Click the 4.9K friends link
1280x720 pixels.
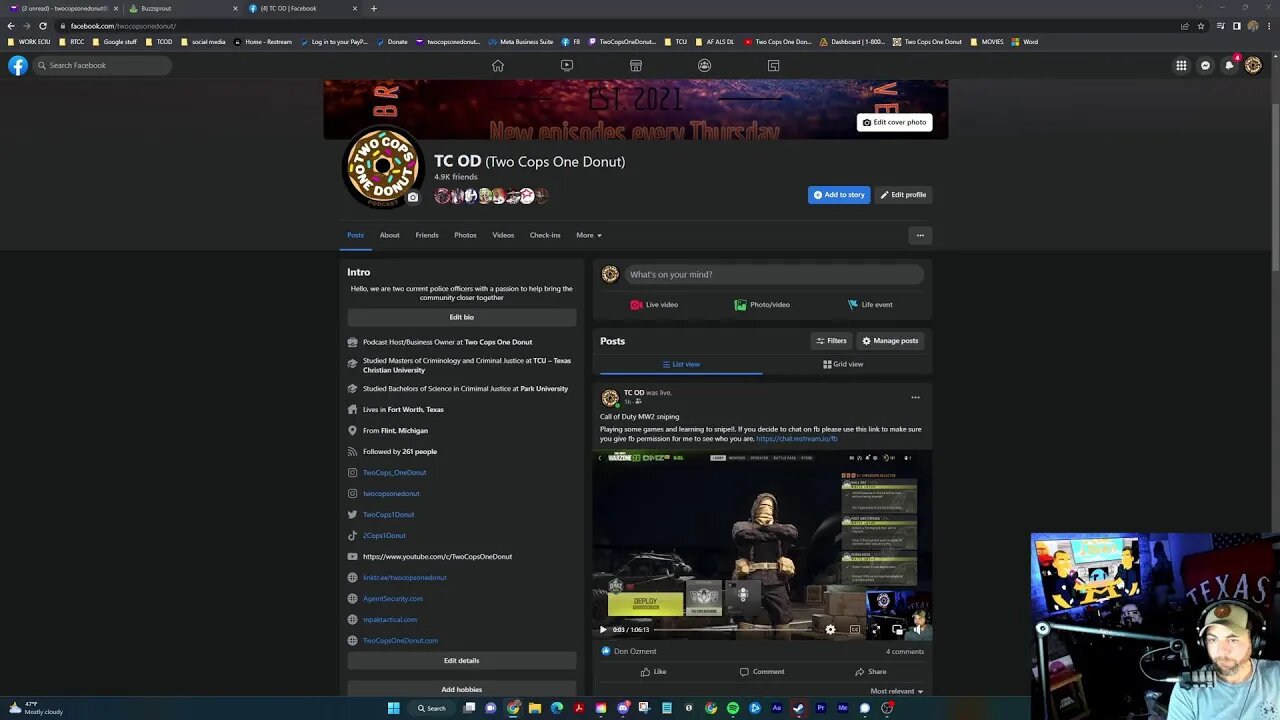click(x=455, y=177)
